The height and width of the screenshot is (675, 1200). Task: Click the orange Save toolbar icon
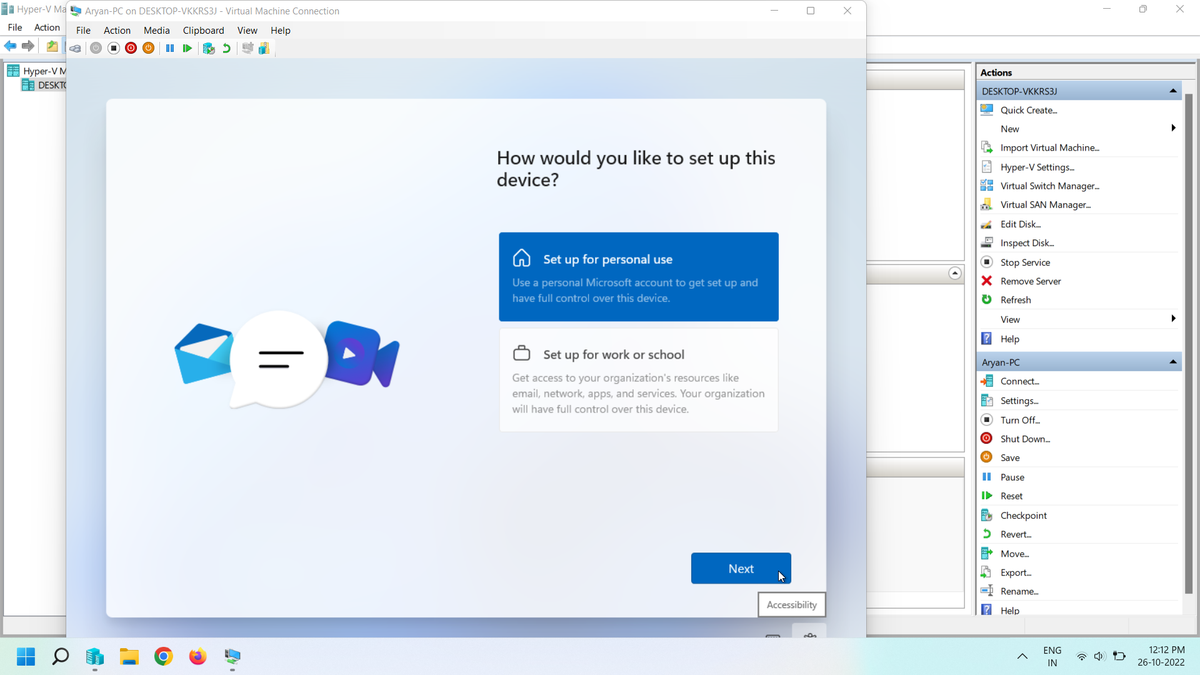[x=148, y=48]
